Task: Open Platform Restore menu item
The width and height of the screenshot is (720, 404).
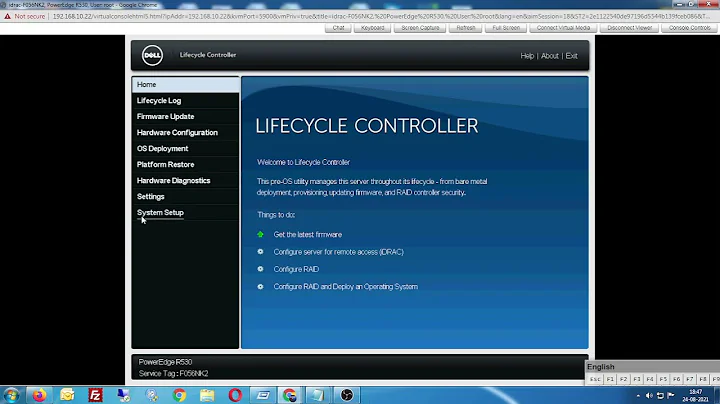Action: (x=186, y=164)
